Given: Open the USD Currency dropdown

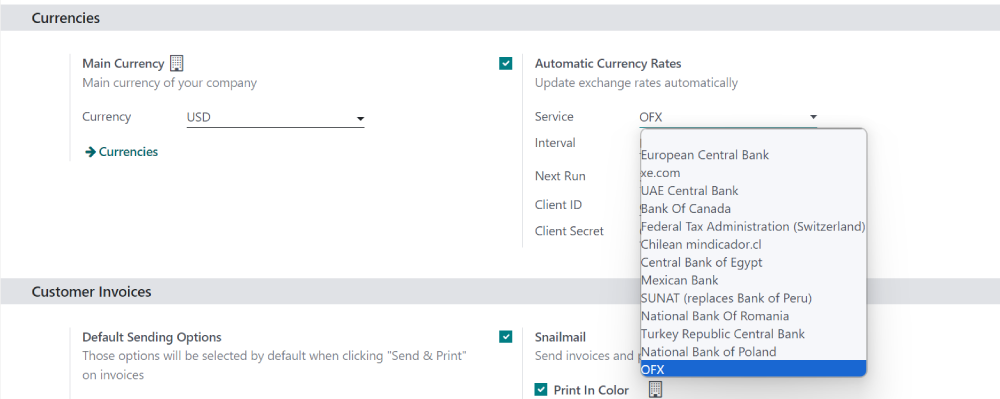Looking at the screenshot, I should [x=275, y=118].
